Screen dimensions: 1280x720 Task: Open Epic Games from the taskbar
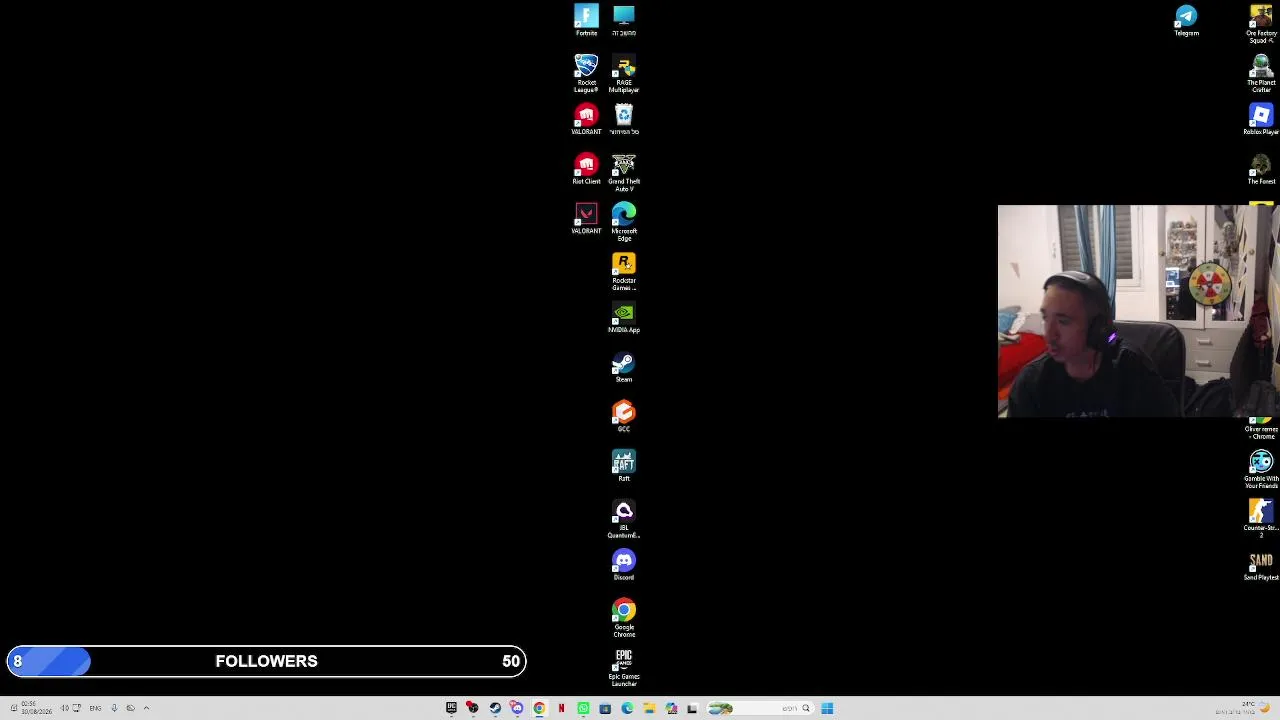pyautogui.click(x=451, y=708)
